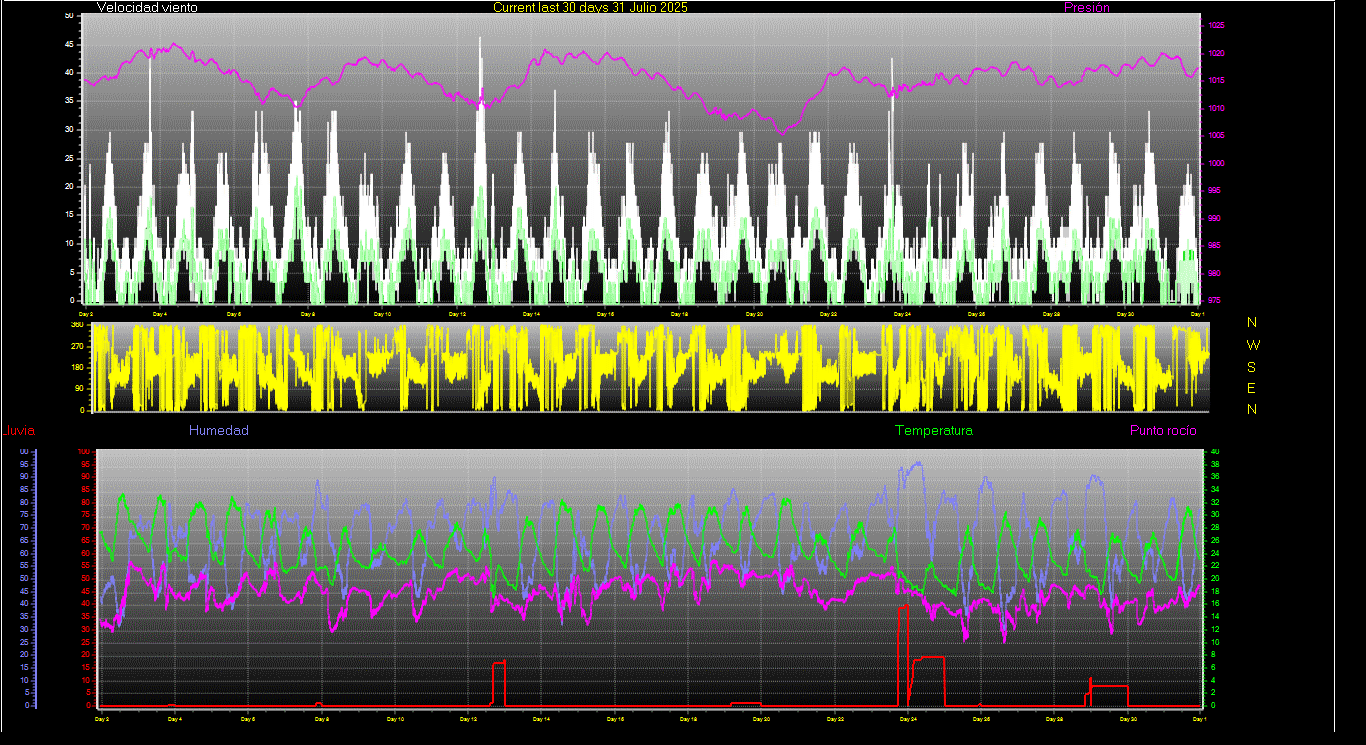The height and width of the screenshot is (745, 1366).
Task: Click pressure axis value 1020
Action: click(x=1216, y=53)
